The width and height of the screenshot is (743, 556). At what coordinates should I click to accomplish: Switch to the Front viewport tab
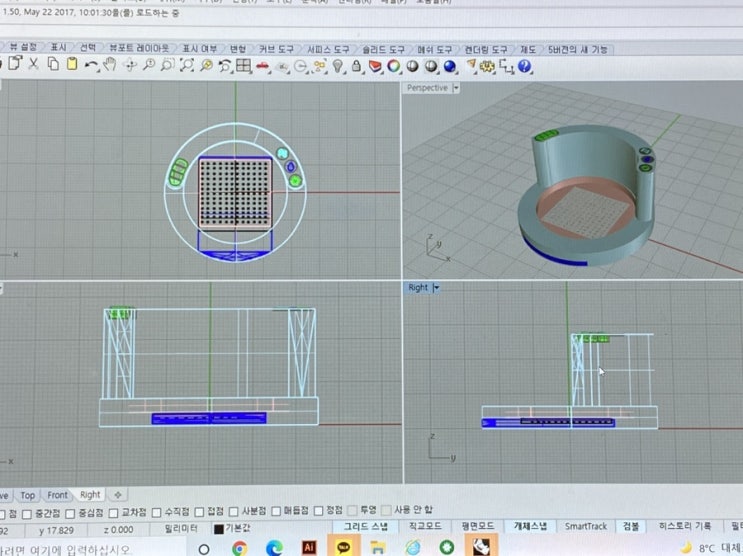click(57, 495)
